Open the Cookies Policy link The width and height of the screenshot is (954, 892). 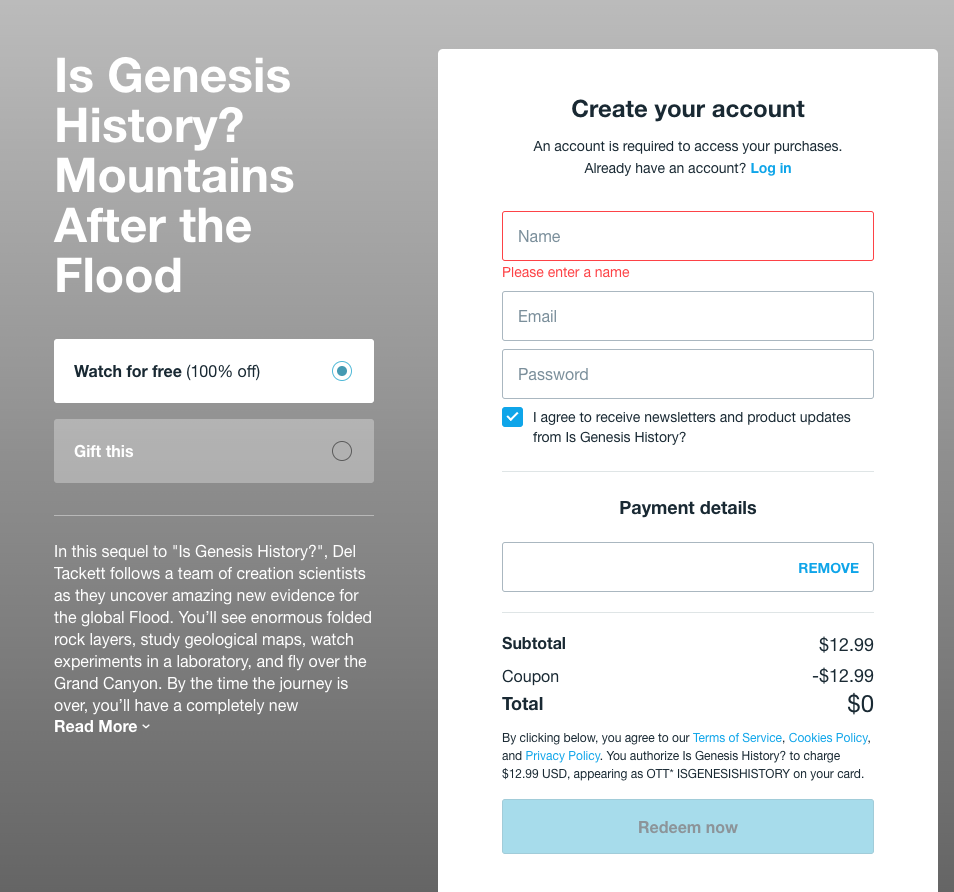828,738
